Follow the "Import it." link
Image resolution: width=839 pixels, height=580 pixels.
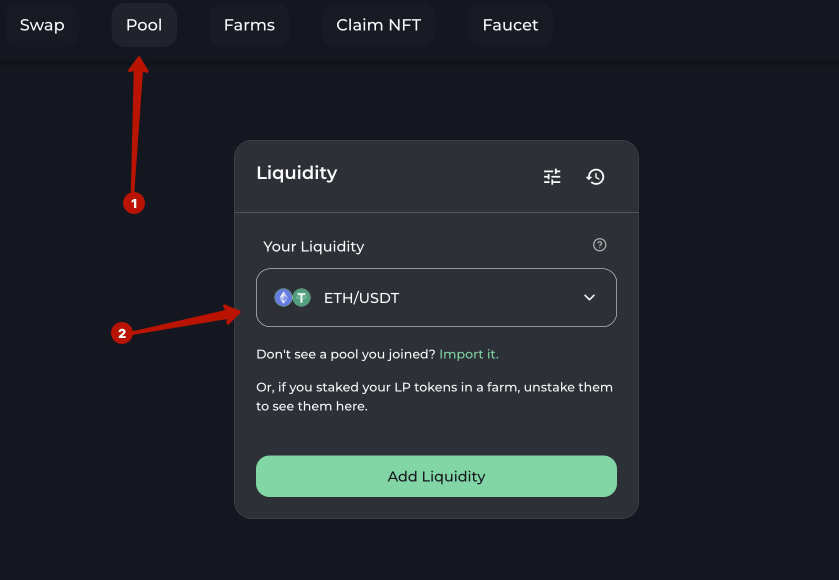tap(469, 354)
